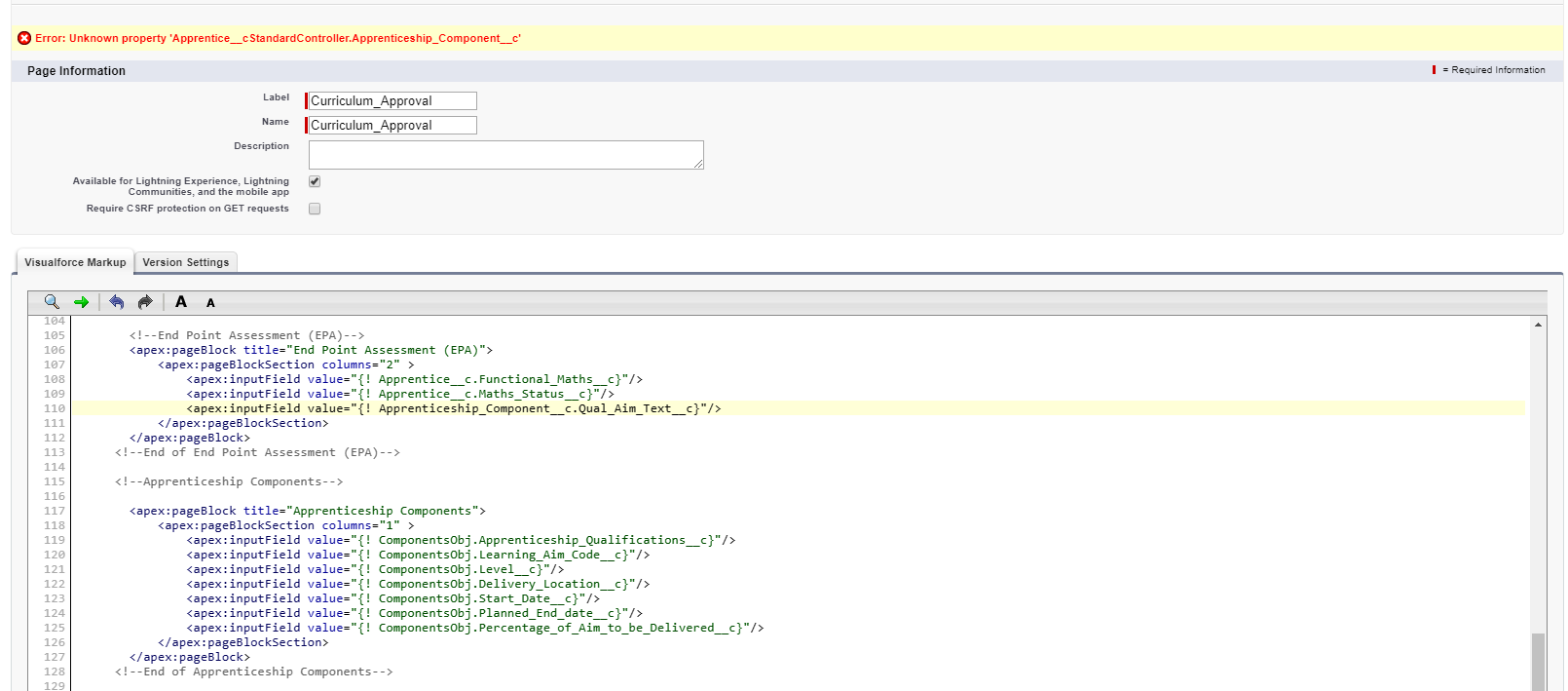Click the redo arrow icon
1568x691 pixels.
(145, 302)
